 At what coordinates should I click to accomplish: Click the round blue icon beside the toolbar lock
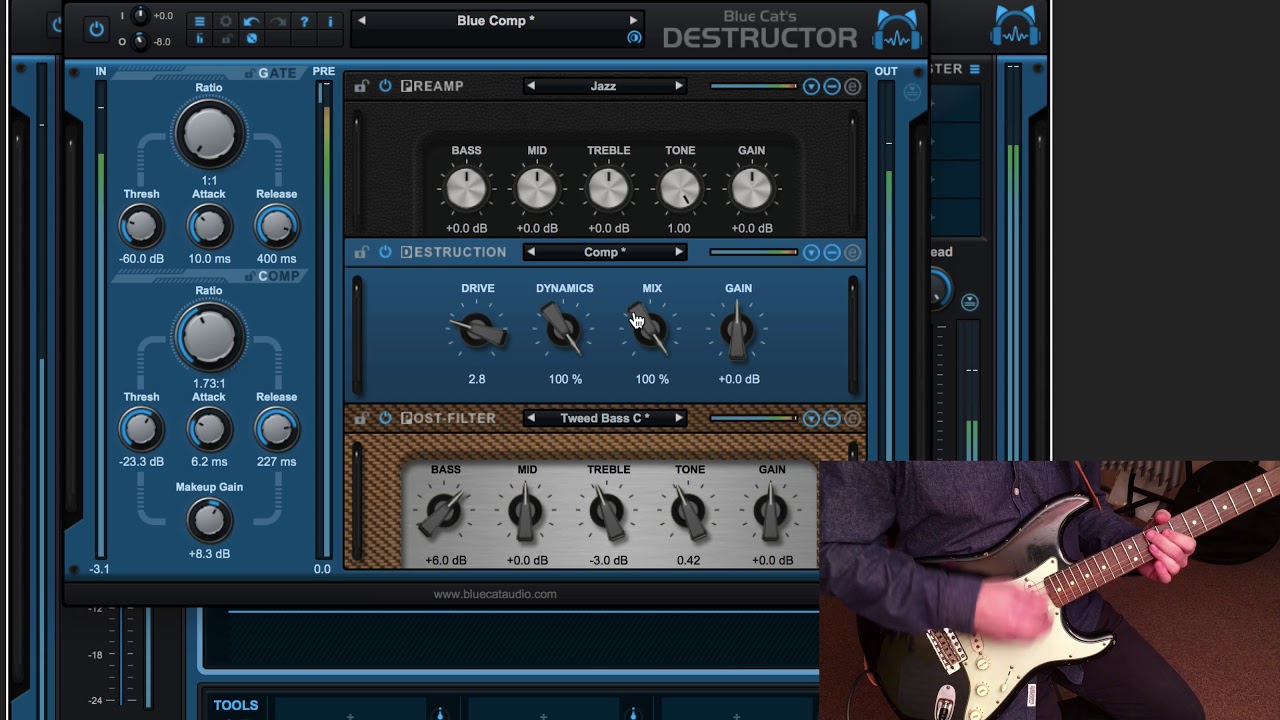point(252,39)
